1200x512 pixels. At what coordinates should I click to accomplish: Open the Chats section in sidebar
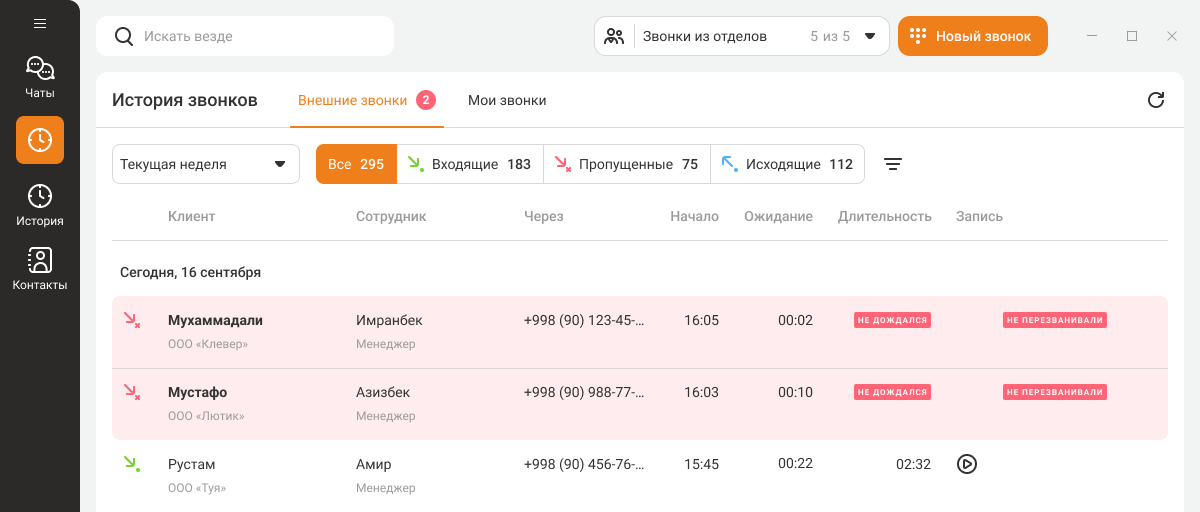tap(40, 78)
